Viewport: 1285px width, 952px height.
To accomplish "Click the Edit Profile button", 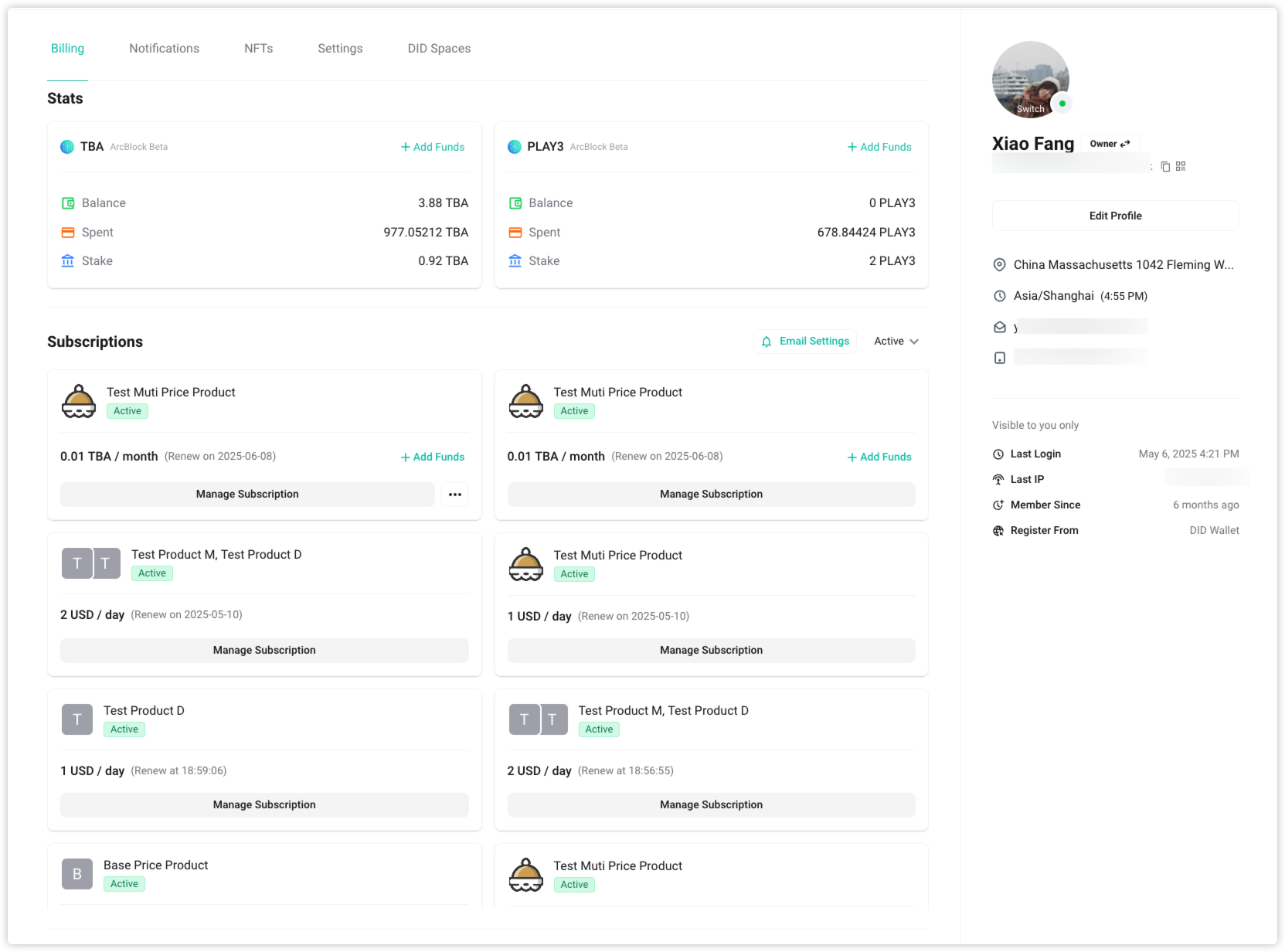I will (x=1115, y=216).
